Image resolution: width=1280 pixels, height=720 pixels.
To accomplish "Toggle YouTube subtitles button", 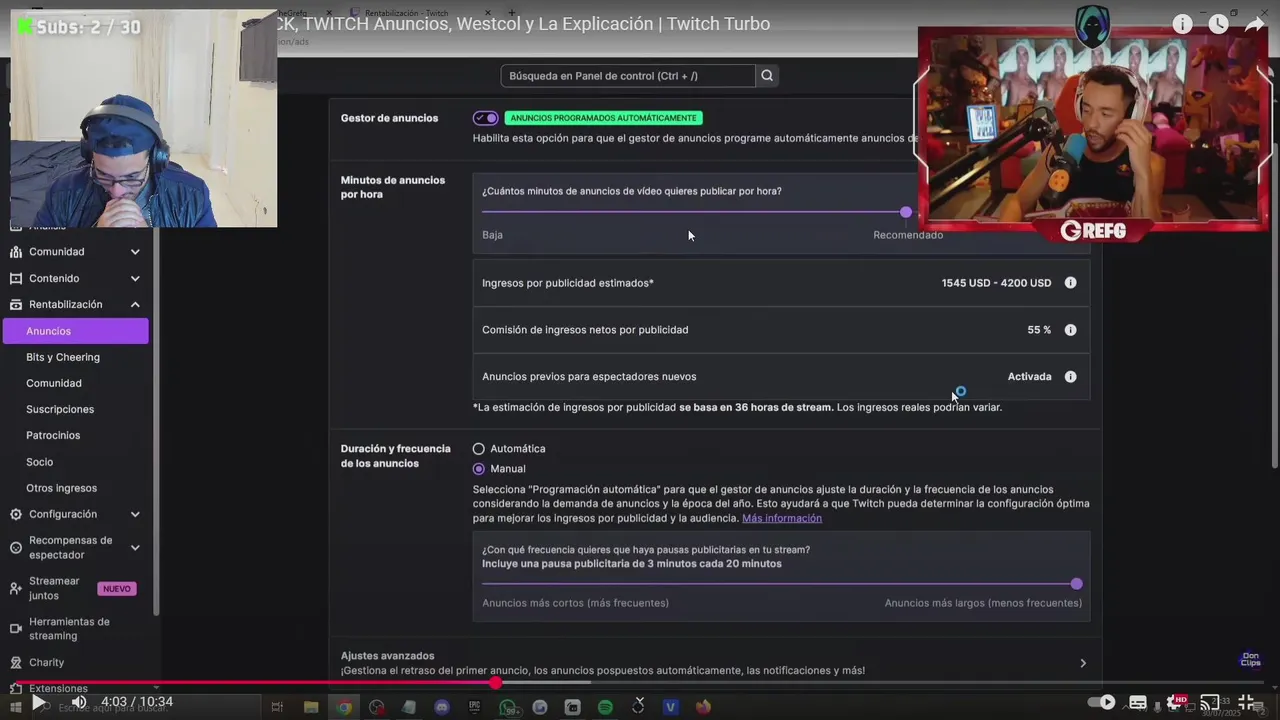I will click(1138, 702).
